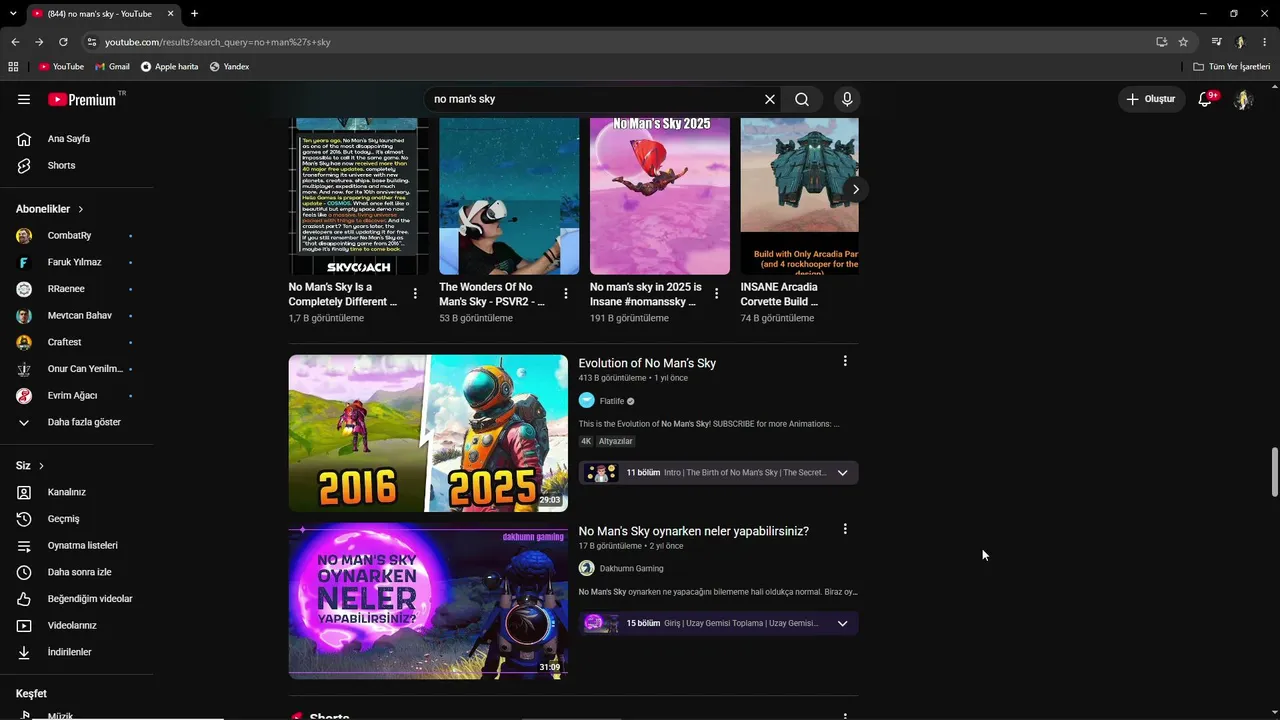Open the tab search dropdown arrow
1280x720 pixels.
pos(13,14)
